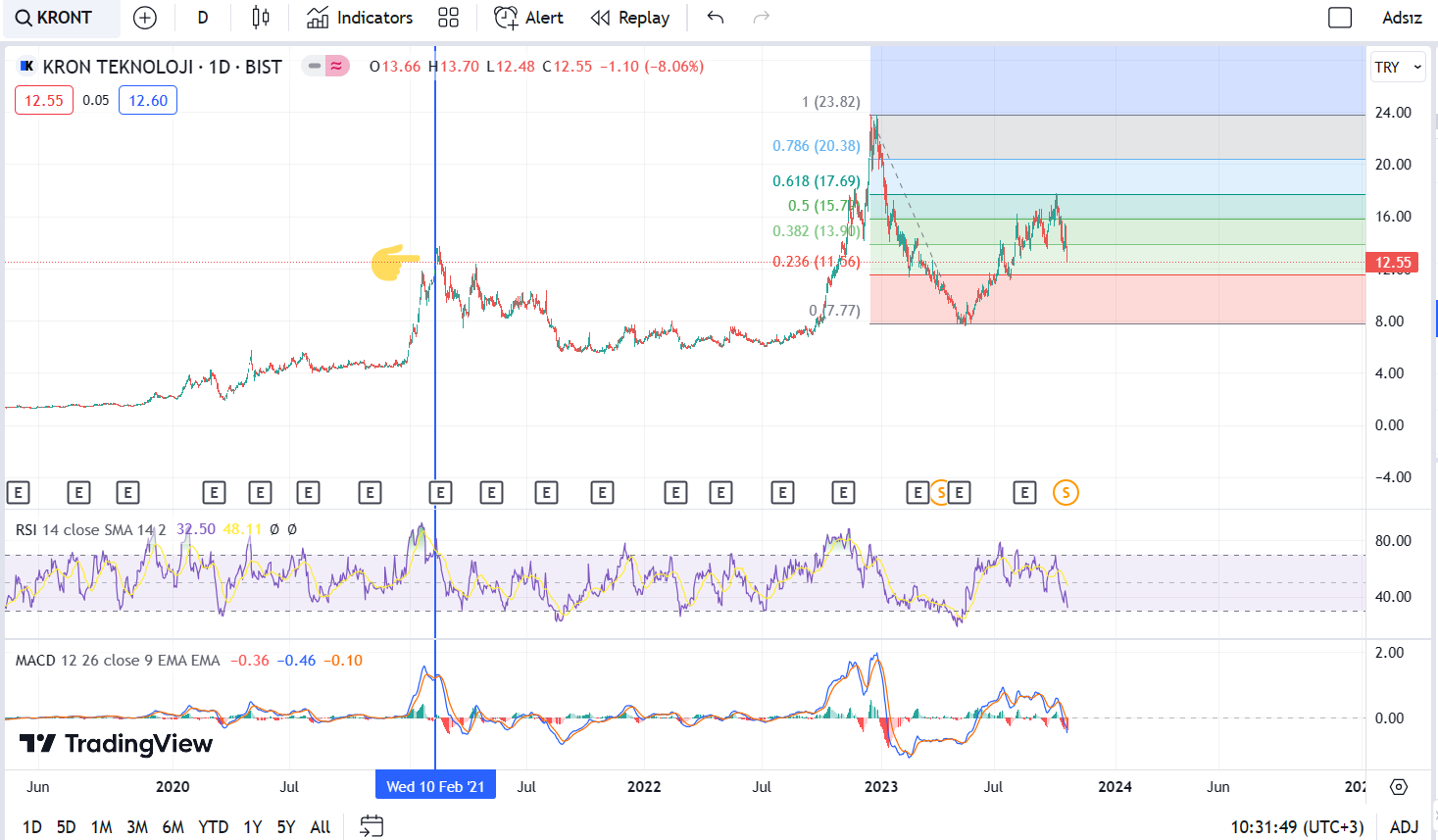Click the earnings E marker at Feb '21
Image resolution: width=1438 pixels, height=840 pixels.
[440, 492]
